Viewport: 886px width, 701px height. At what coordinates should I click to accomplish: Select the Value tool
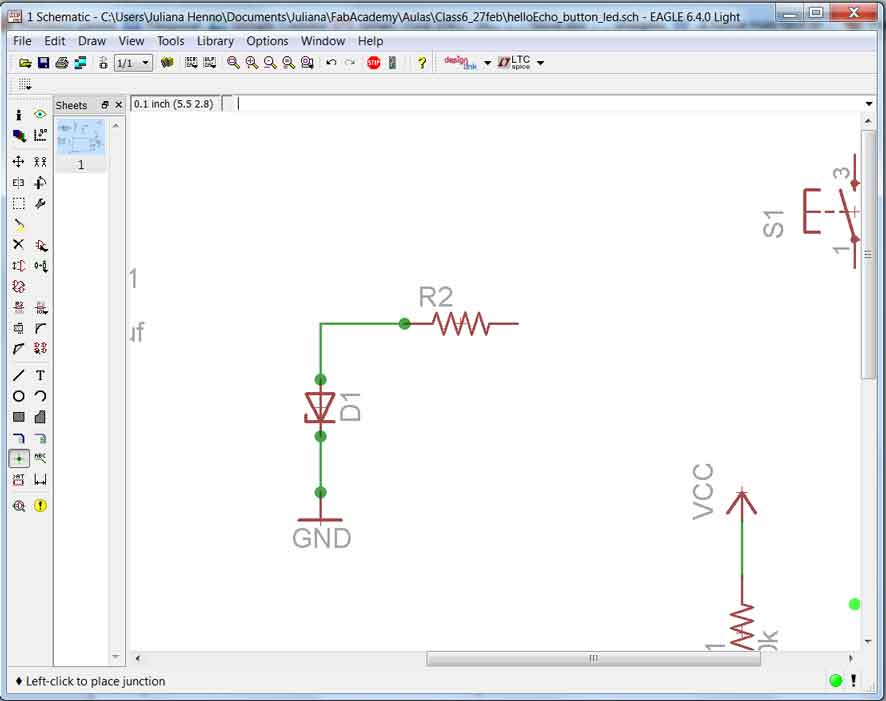(x=40, y=307)
